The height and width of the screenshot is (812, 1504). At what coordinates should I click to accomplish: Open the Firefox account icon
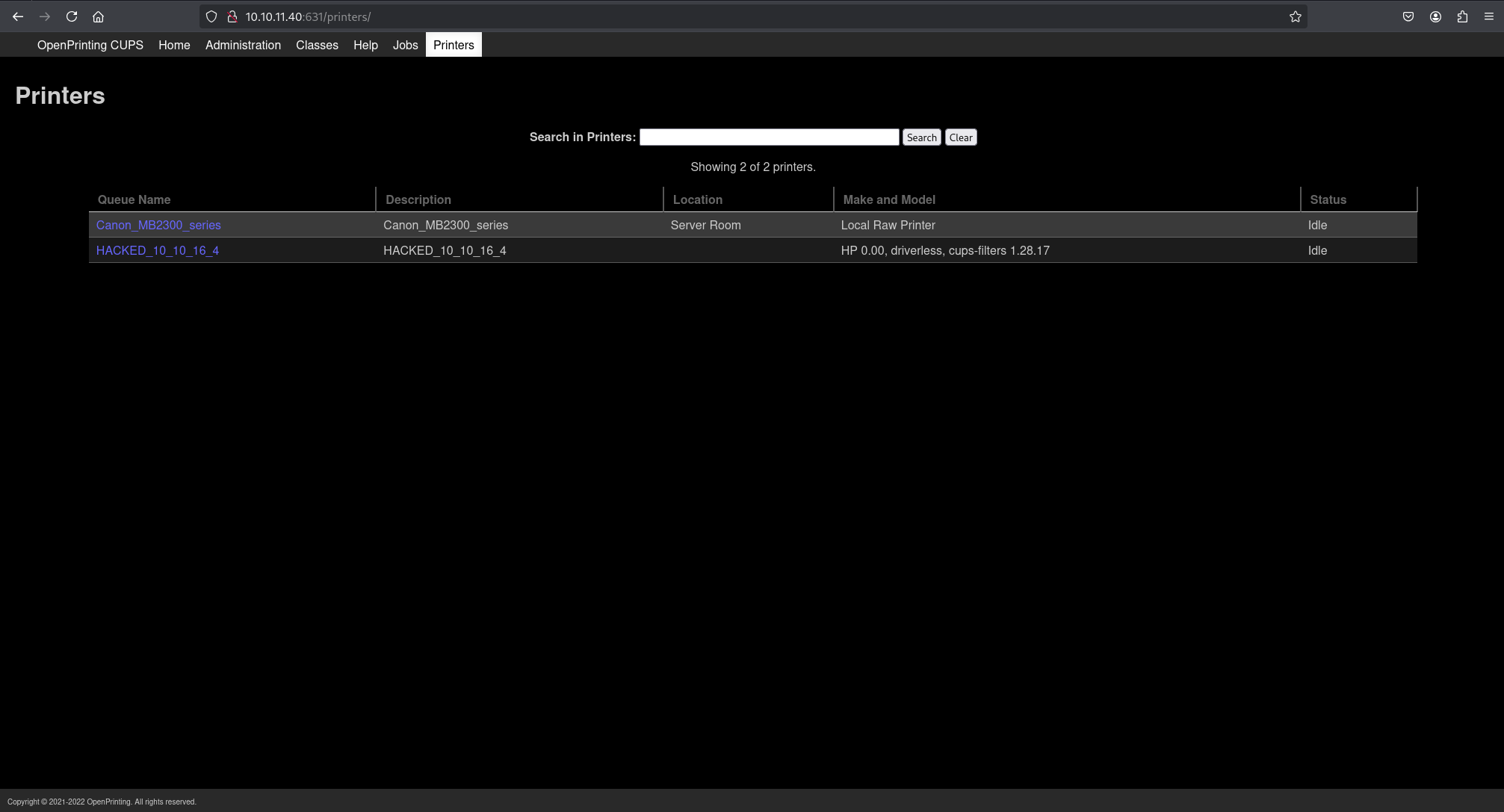(1435, 16)
